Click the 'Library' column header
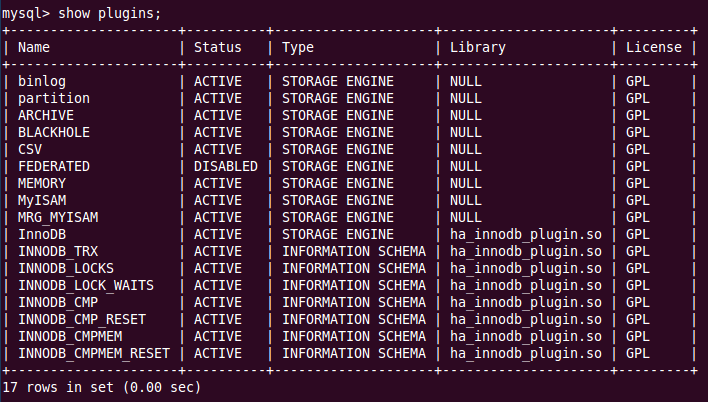708x402 pixels. tap(478, 47)
